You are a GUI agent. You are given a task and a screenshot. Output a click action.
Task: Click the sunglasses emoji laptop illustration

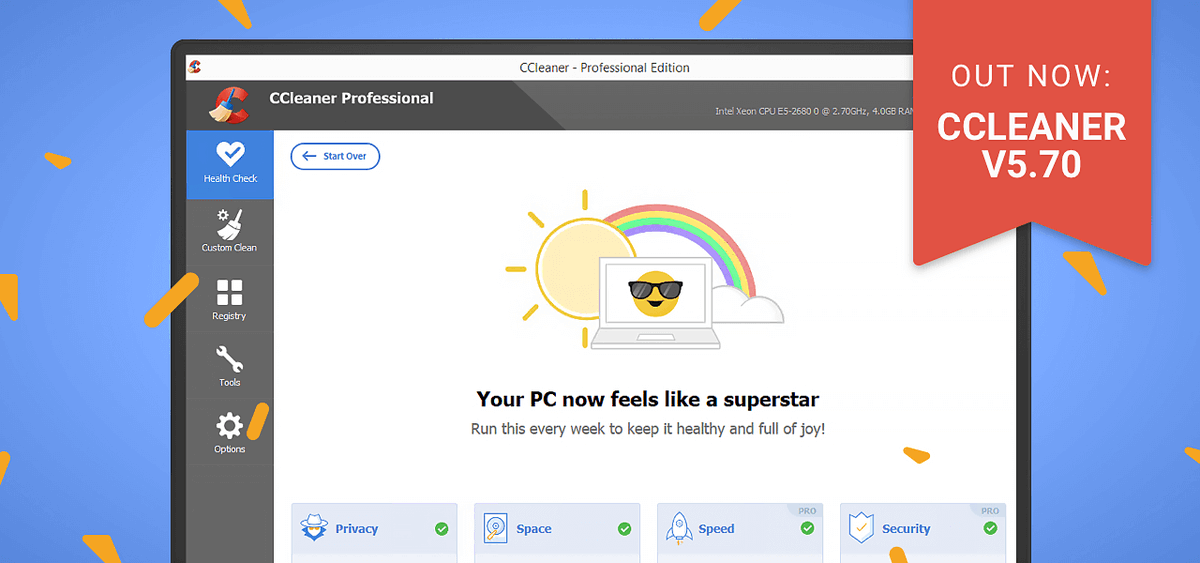(x=656, y=303)
